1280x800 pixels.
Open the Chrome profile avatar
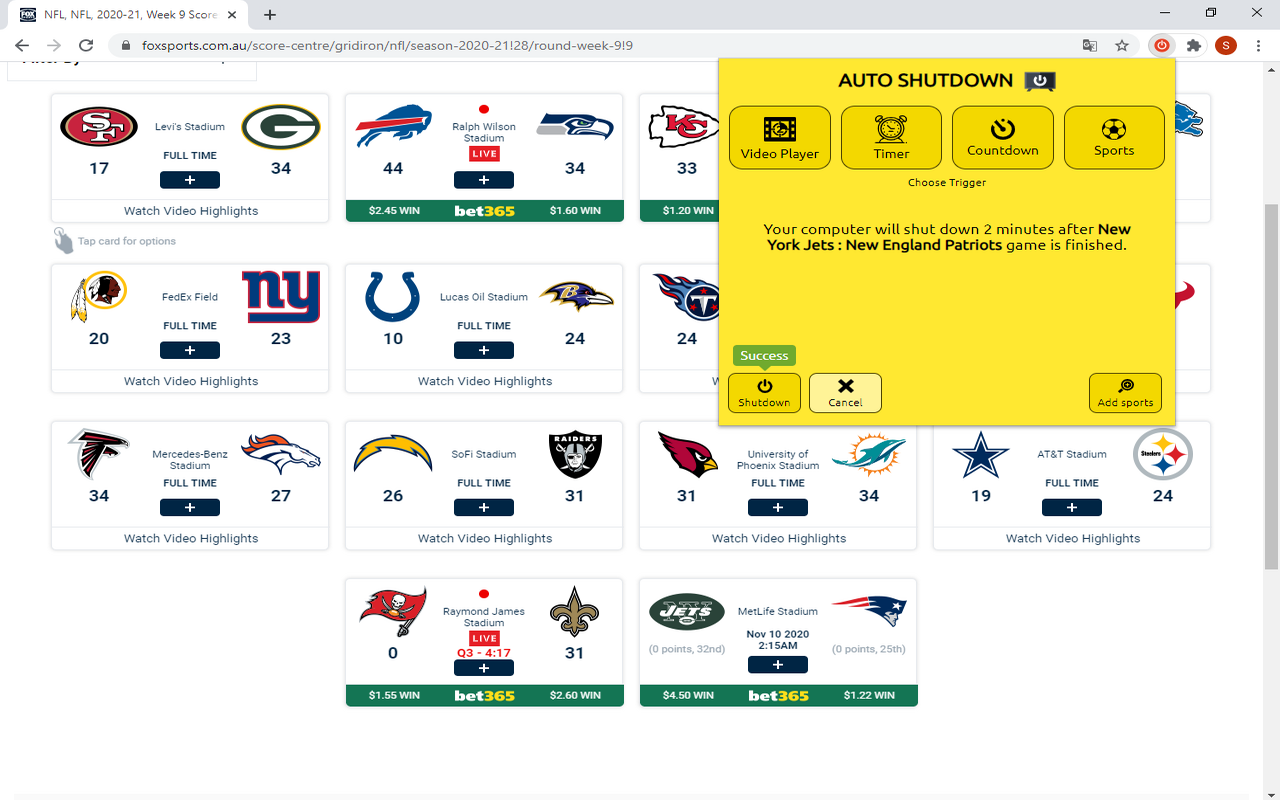click(x=1226, y=45)
